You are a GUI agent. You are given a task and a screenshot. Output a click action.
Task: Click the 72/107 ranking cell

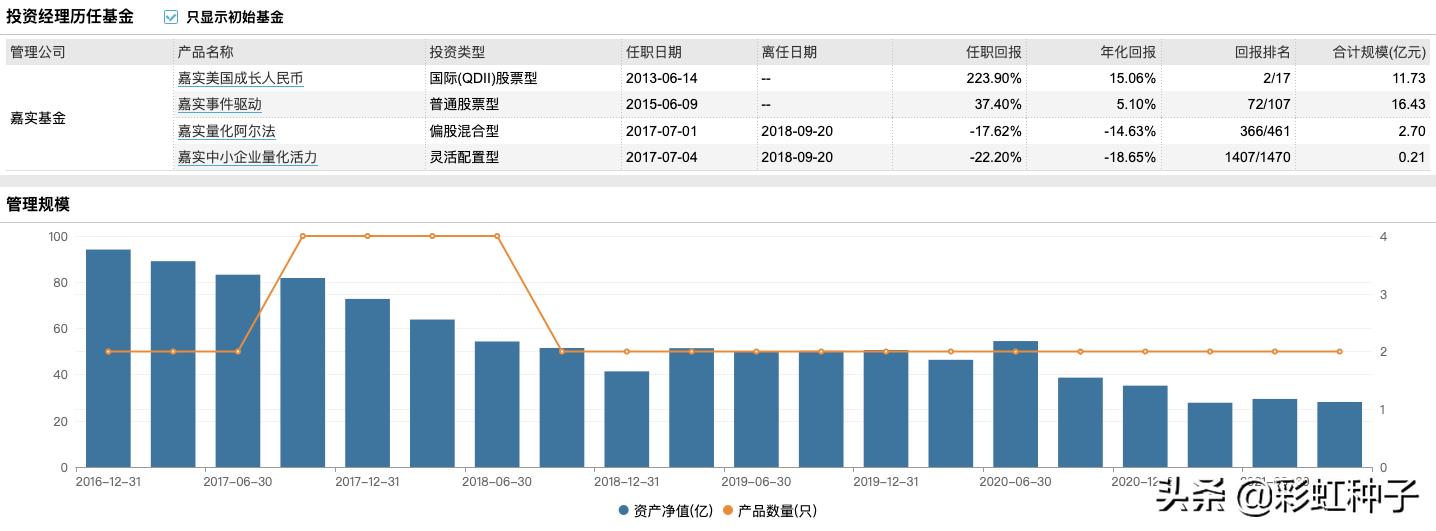click(1269, 104)
